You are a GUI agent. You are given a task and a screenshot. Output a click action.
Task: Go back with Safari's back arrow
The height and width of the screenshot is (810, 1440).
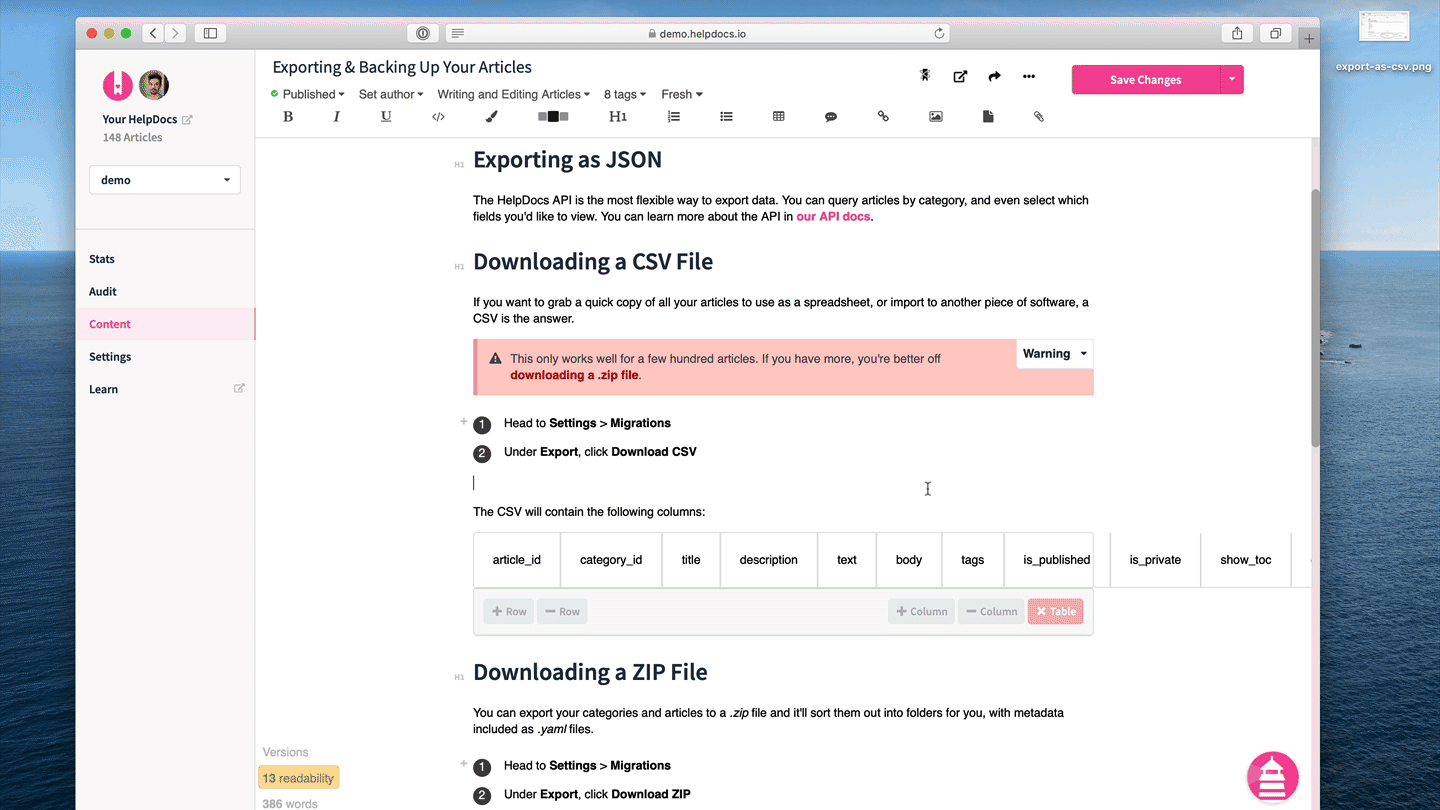[x=153, y=33]
